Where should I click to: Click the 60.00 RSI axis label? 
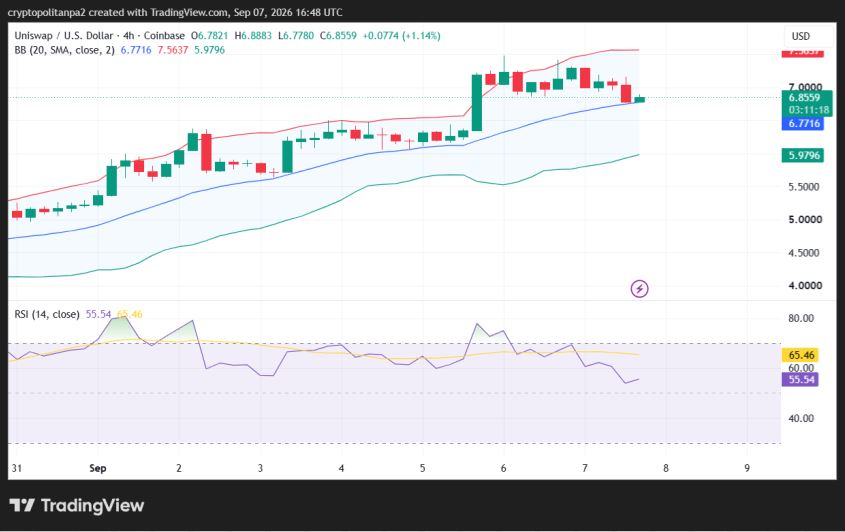click(x=801, y=368)
